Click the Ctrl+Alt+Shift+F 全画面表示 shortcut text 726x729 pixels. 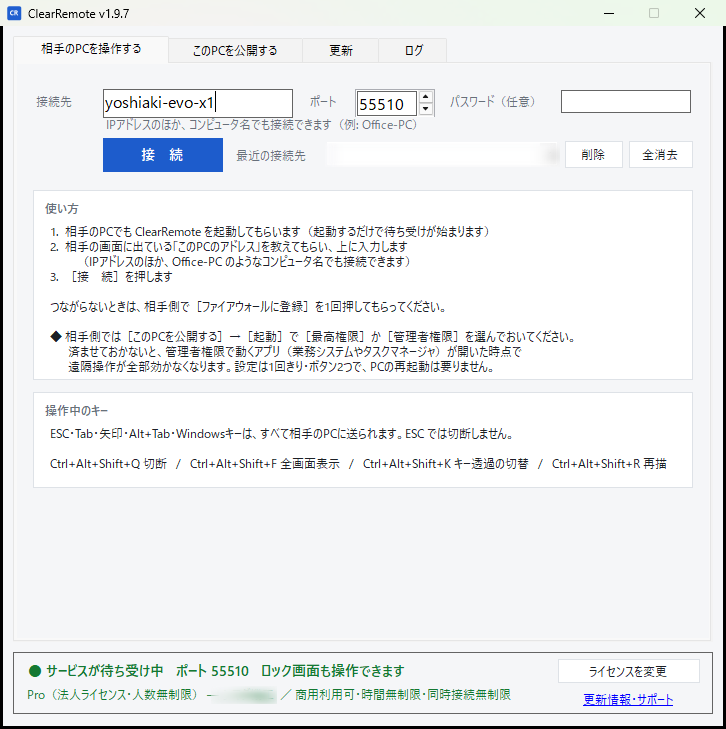click(265, 464)
